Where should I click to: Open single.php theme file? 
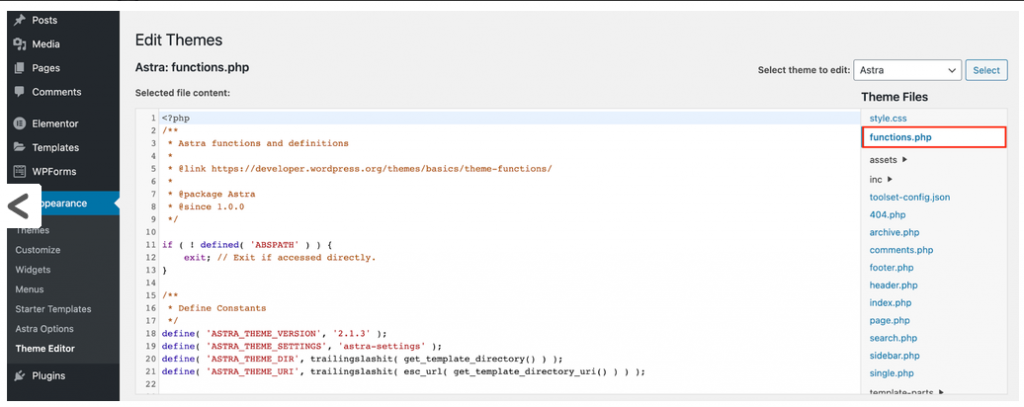[891, 373]
